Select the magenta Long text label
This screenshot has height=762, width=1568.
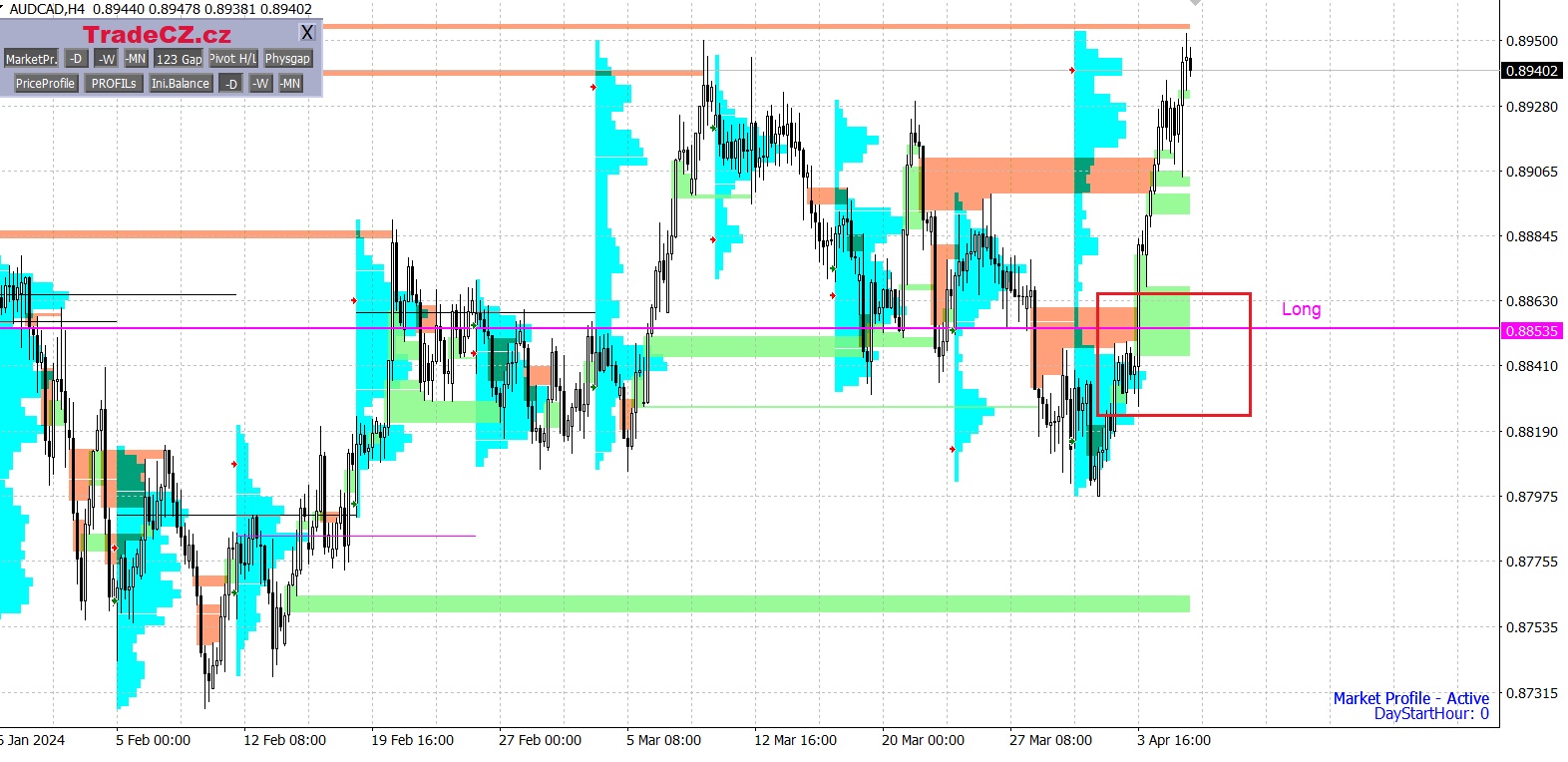[1301, 309]
